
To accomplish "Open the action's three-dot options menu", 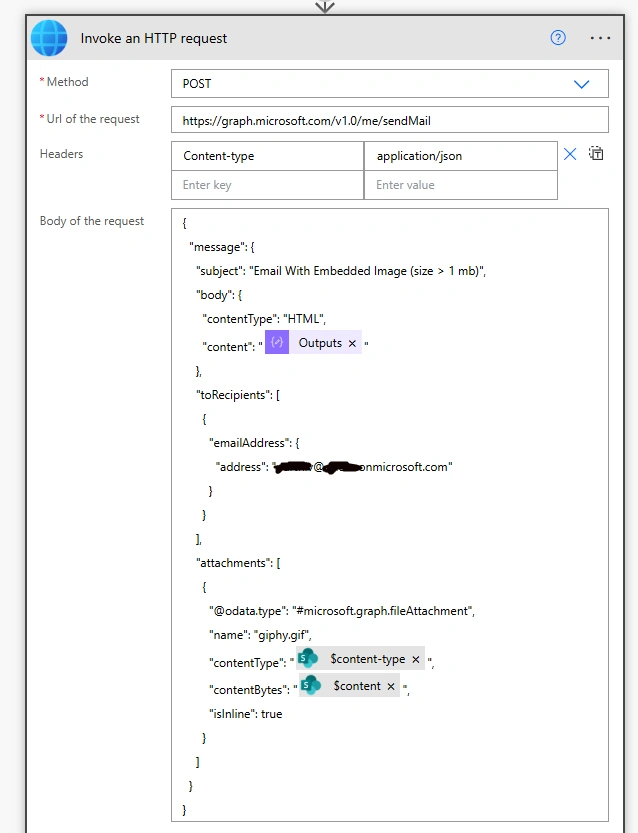I will [600, 38].
